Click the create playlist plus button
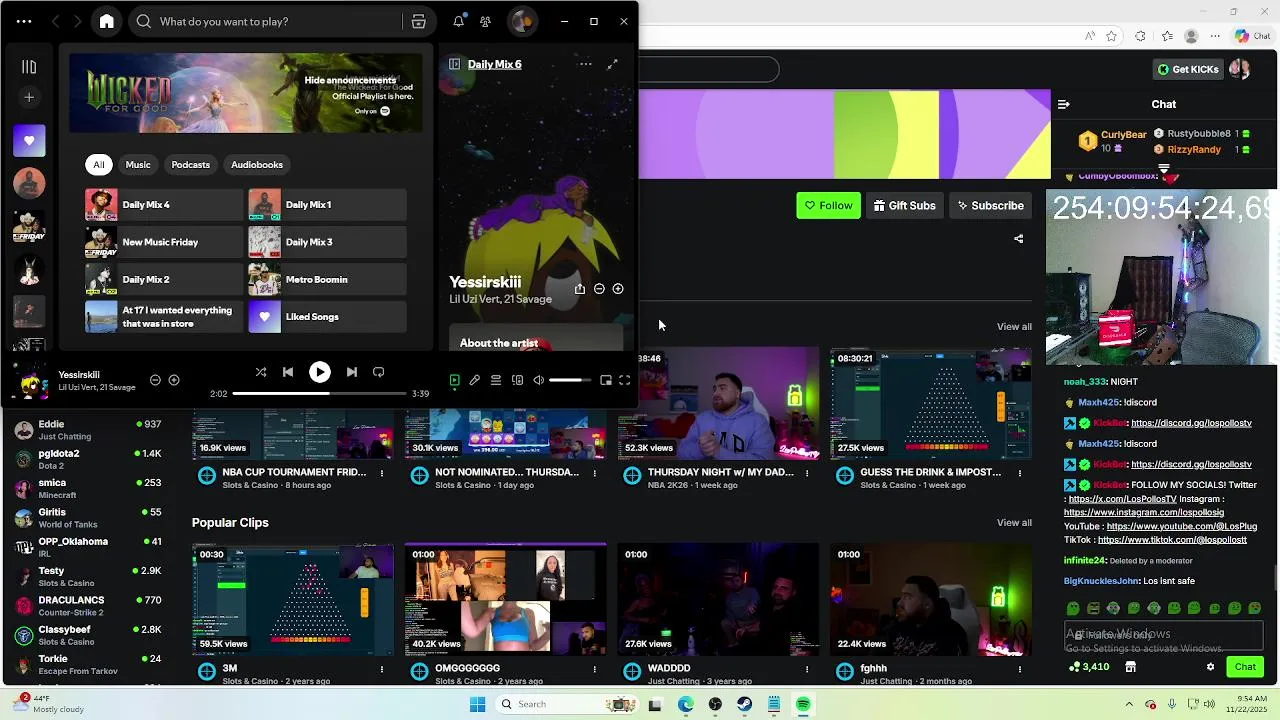This screenshot has width=1280, height=720. (29, 97)
